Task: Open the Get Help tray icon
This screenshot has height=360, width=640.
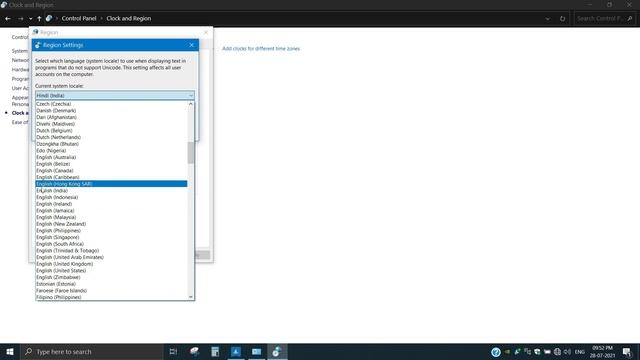Action: point(496,352)
